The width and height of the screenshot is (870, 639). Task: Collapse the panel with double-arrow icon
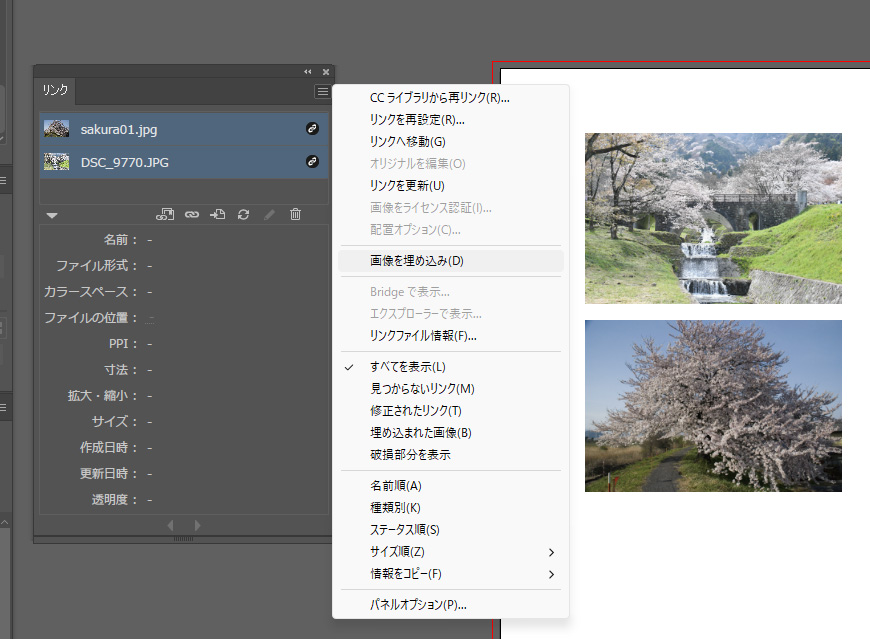[308, 72]
